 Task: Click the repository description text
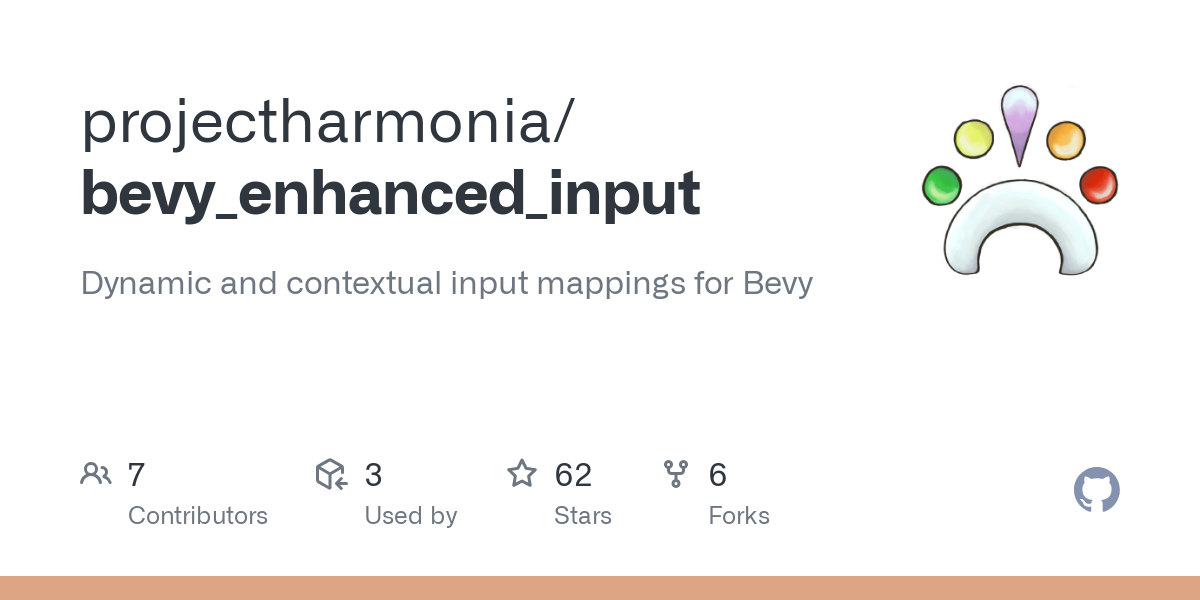[446, 284]
